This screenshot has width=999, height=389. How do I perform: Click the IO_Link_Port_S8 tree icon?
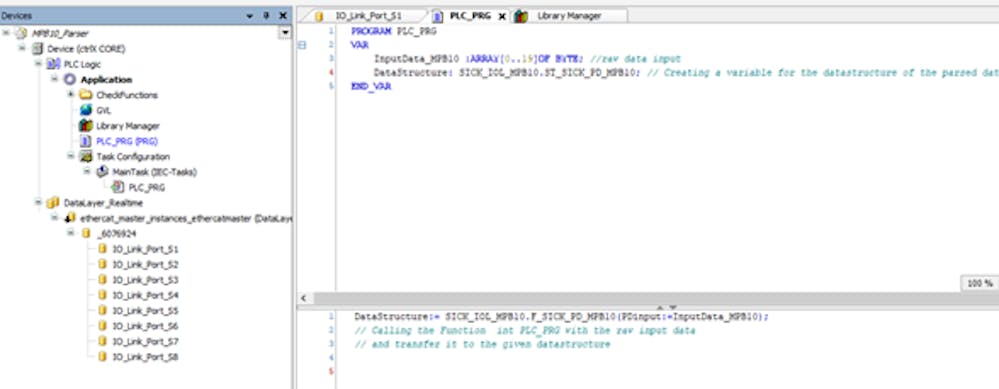point(102,357)
